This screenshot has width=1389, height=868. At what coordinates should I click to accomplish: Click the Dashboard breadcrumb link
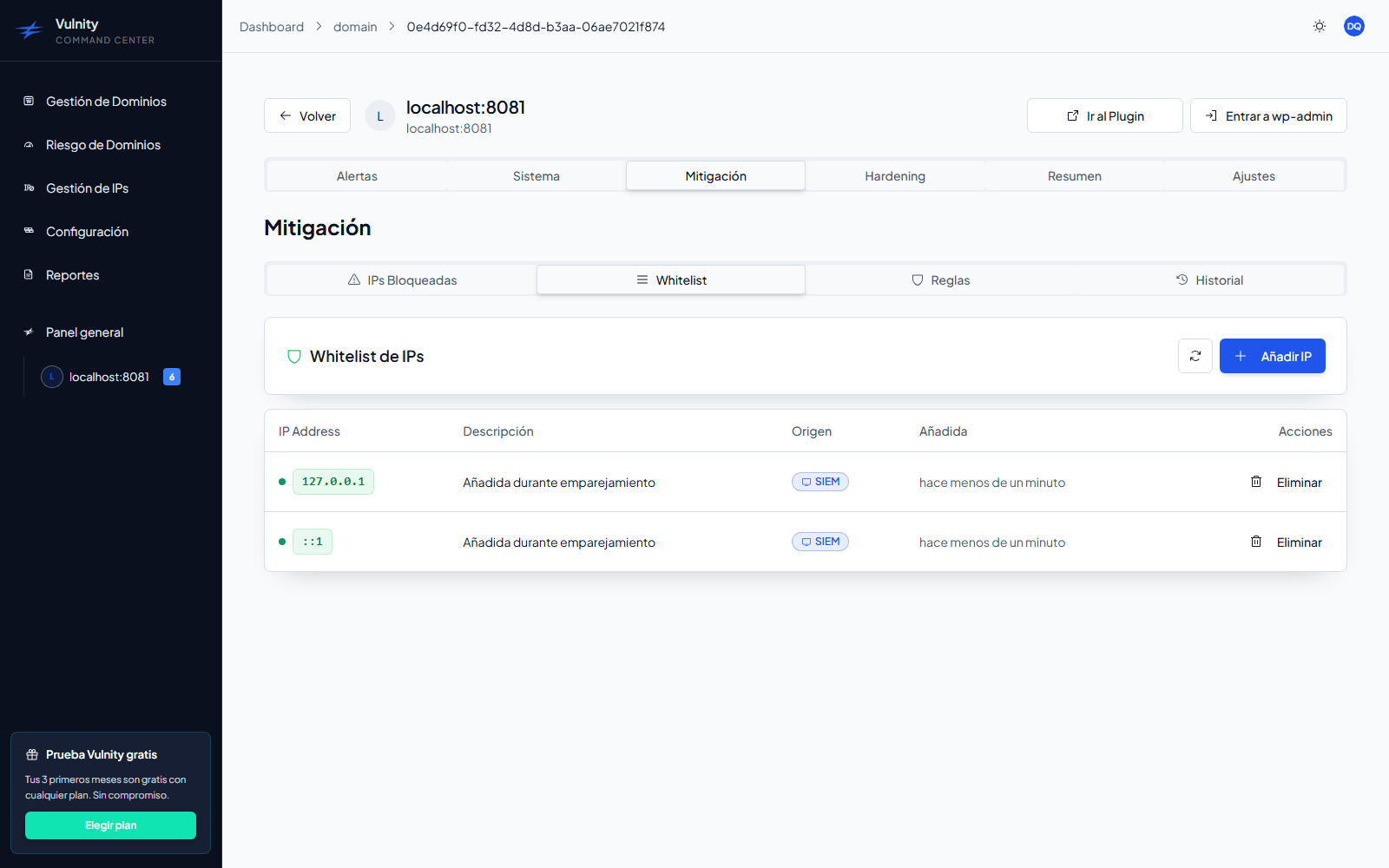(272, 27)
